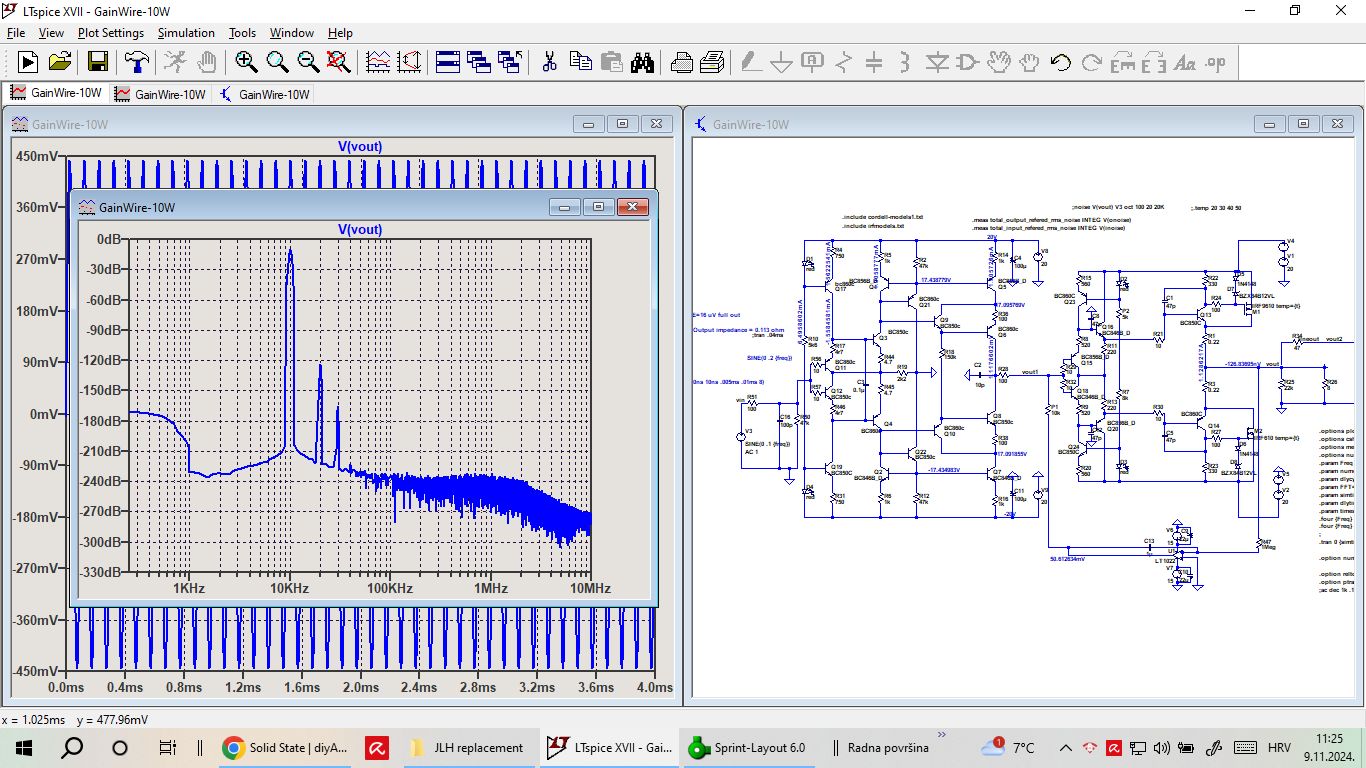
Task: Open the File menu
Action: coord(16,33)
